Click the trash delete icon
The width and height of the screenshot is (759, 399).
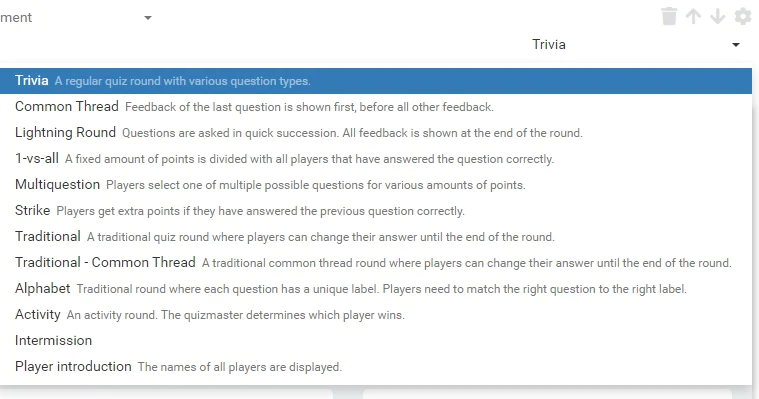pos(669,16)
